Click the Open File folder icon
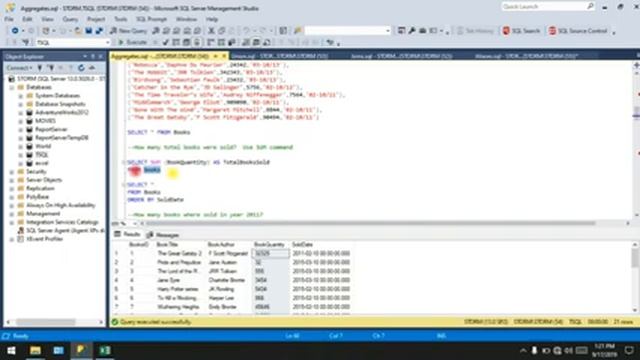640x360 pixels. pyautogui.click(x=78, y=31)
